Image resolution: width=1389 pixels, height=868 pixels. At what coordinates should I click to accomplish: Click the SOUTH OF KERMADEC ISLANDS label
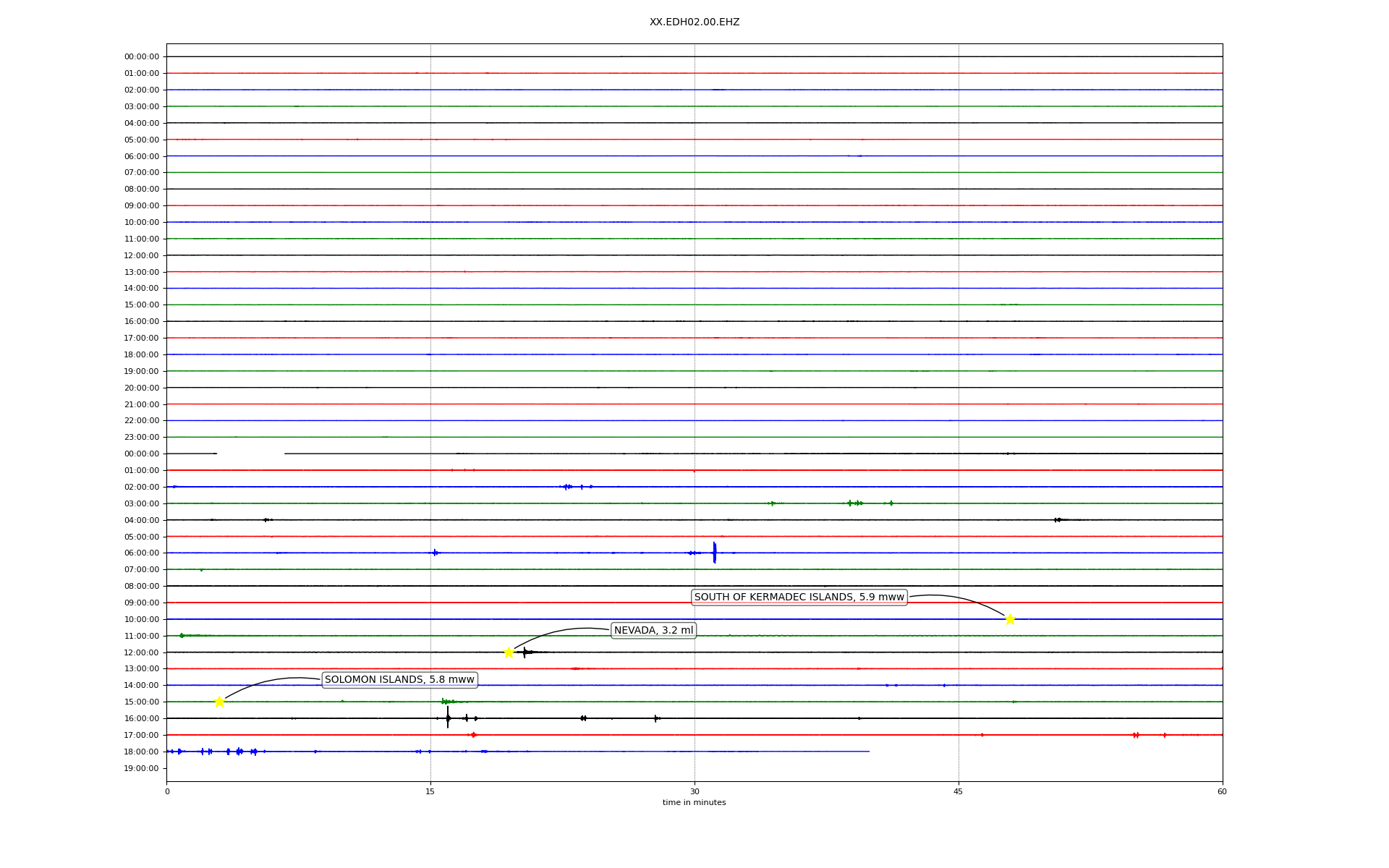click(799, 597)
